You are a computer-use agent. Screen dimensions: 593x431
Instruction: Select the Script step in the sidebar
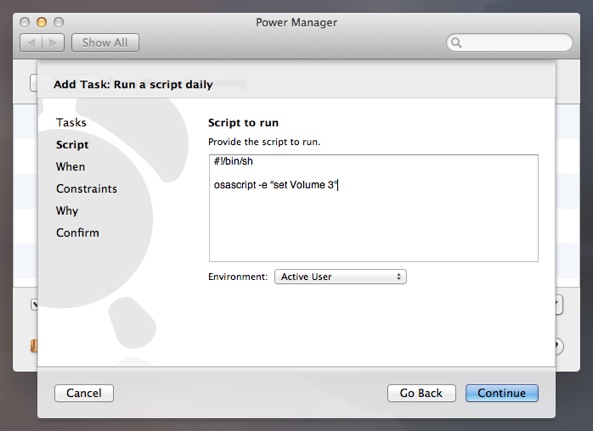pyautogui.click(x=72, y=145)
